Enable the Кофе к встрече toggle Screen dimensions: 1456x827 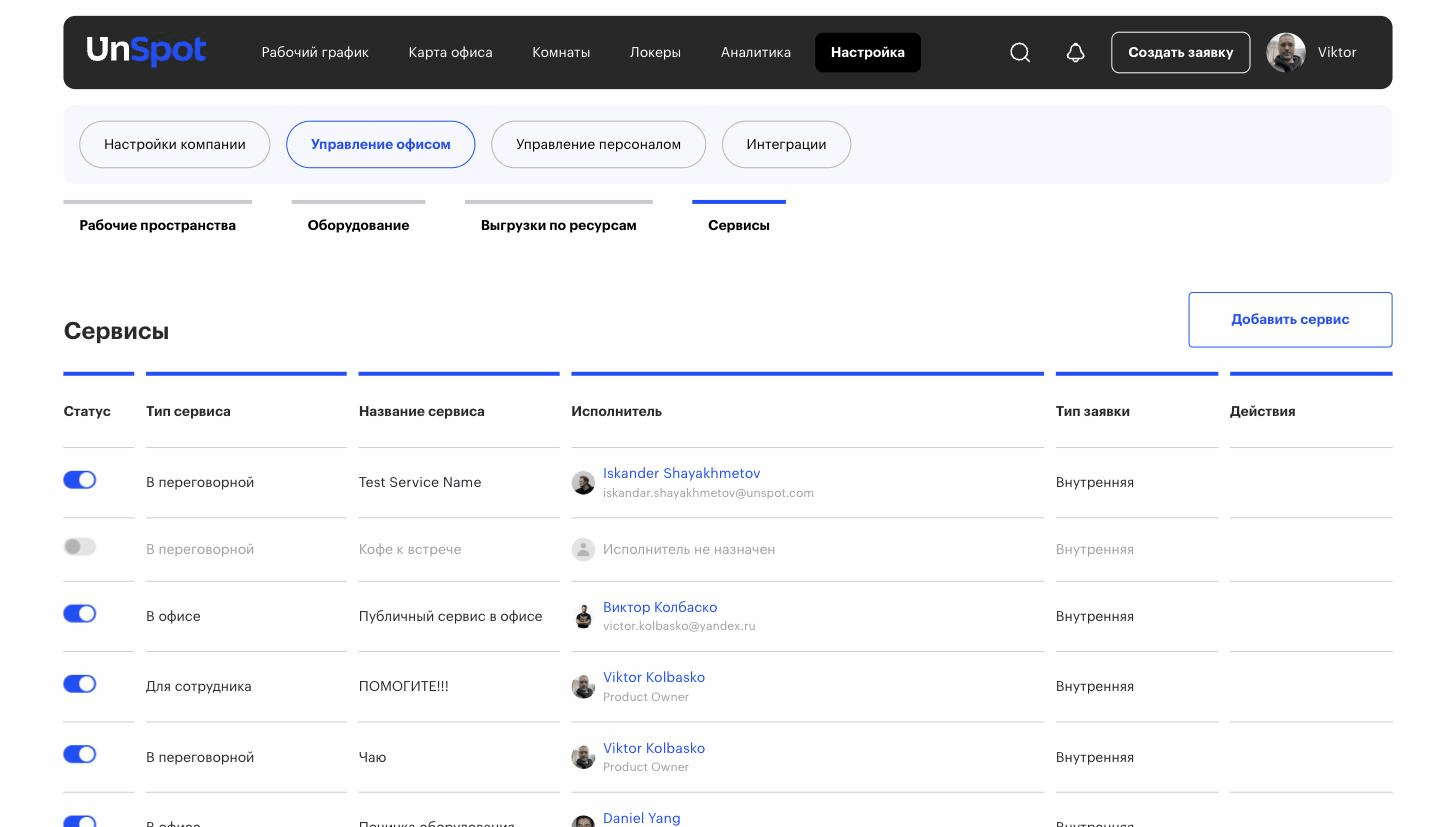click(80, 547)
